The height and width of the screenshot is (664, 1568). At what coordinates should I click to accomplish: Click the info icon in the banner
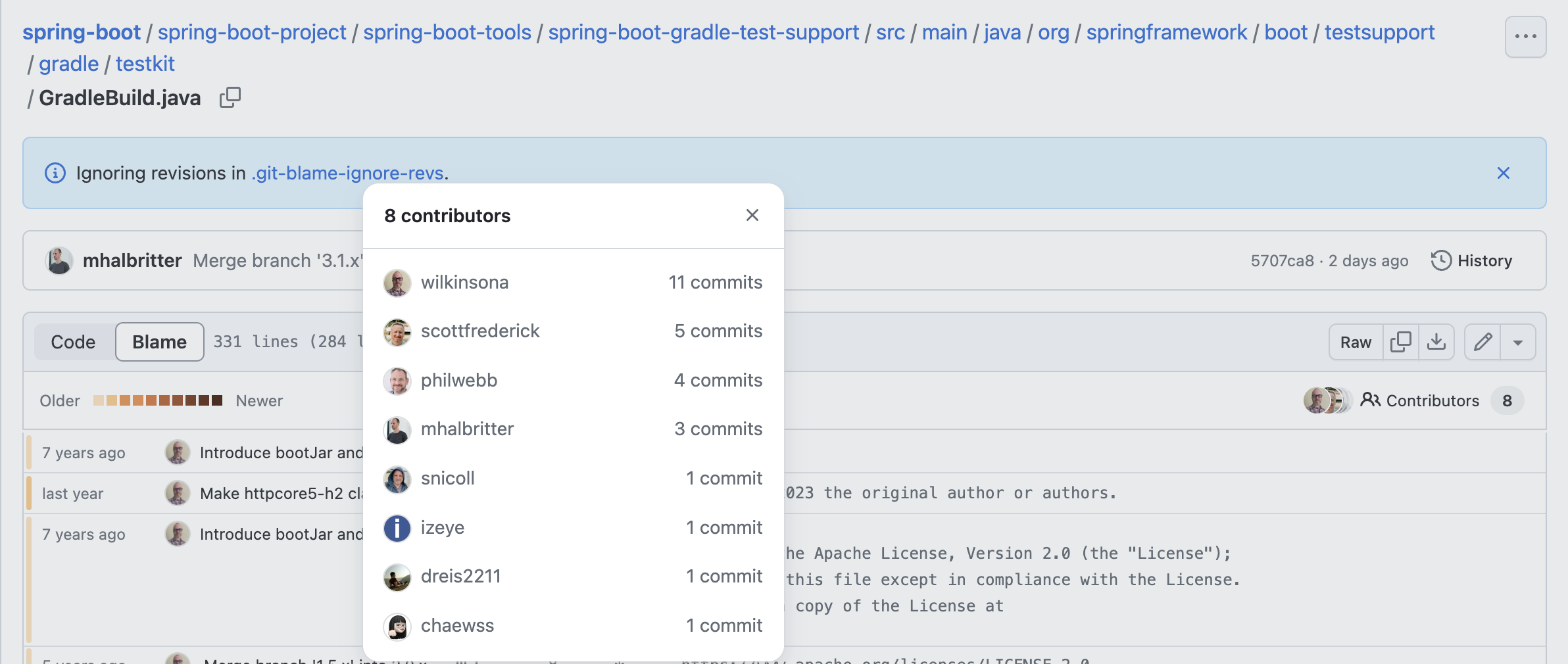tap(55, 173)
